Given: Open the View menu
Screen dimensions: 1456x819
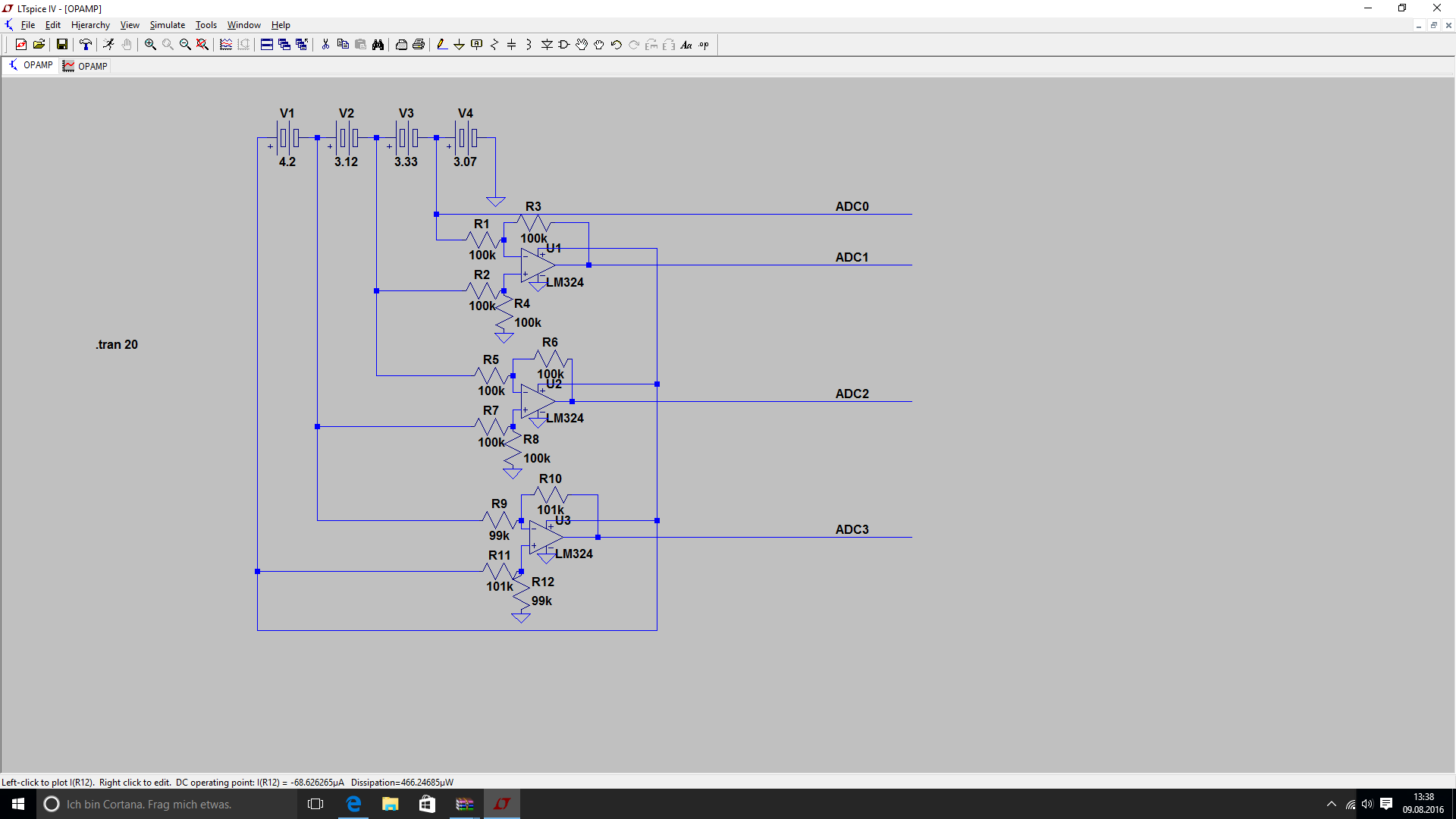Looking at the screenshot, I should 130,25.
